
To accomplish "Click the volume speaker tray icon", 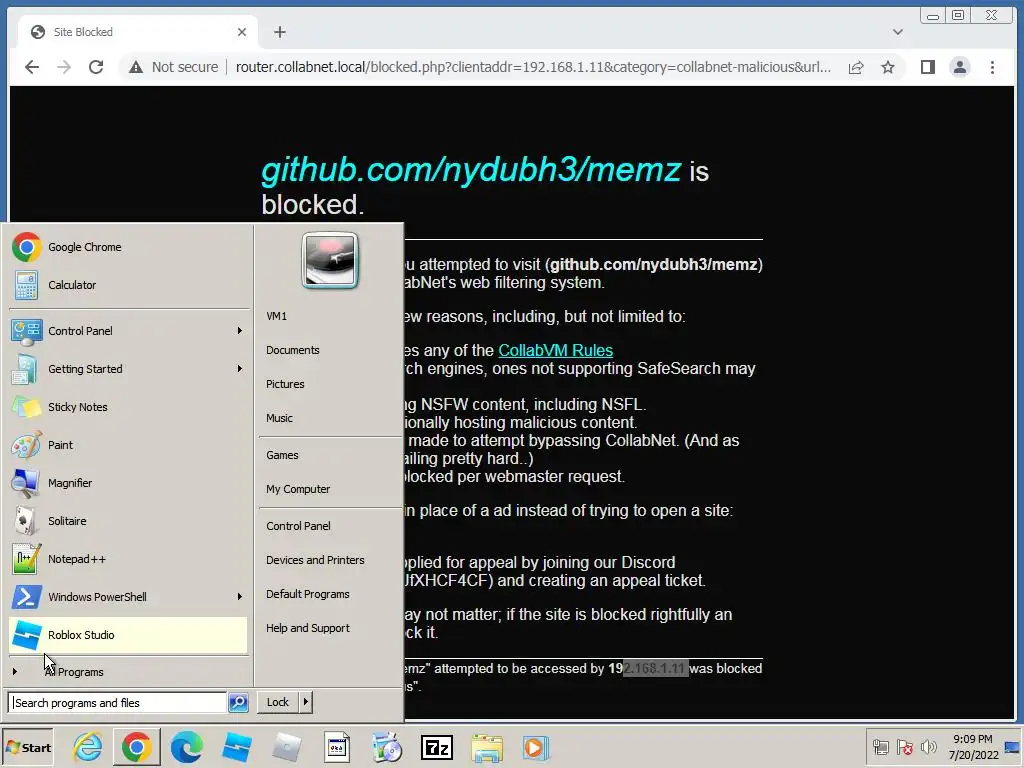I will (928, 746).
